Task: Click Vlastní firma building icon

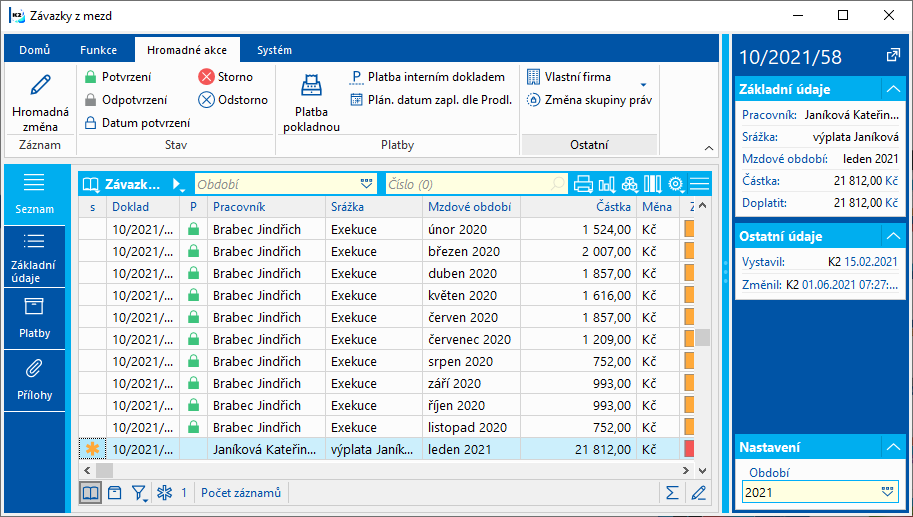Action: pos(533,77)
